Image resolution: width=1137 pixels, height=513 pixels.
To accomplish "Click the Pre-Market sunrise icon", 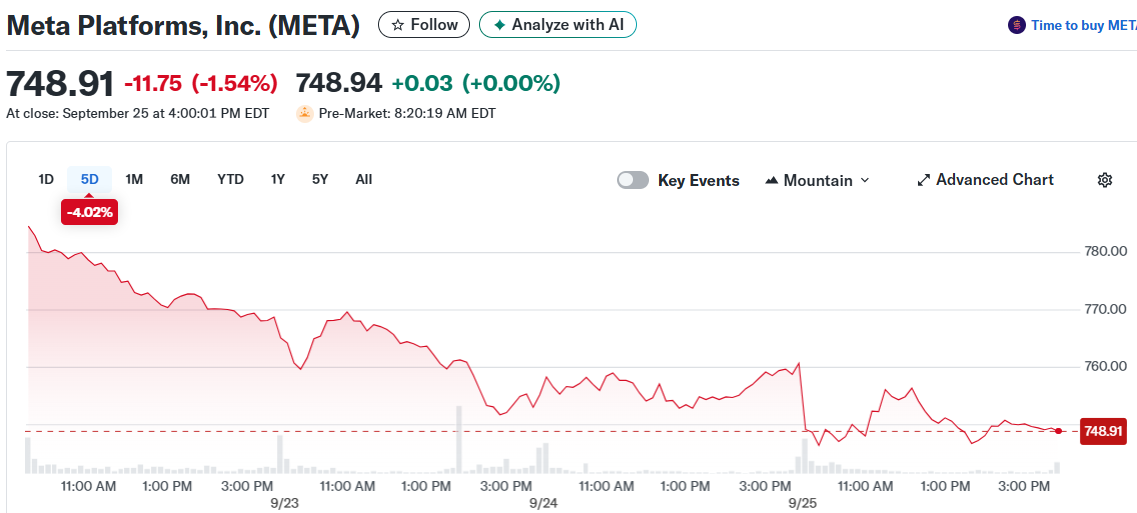I will pos(305,114).
